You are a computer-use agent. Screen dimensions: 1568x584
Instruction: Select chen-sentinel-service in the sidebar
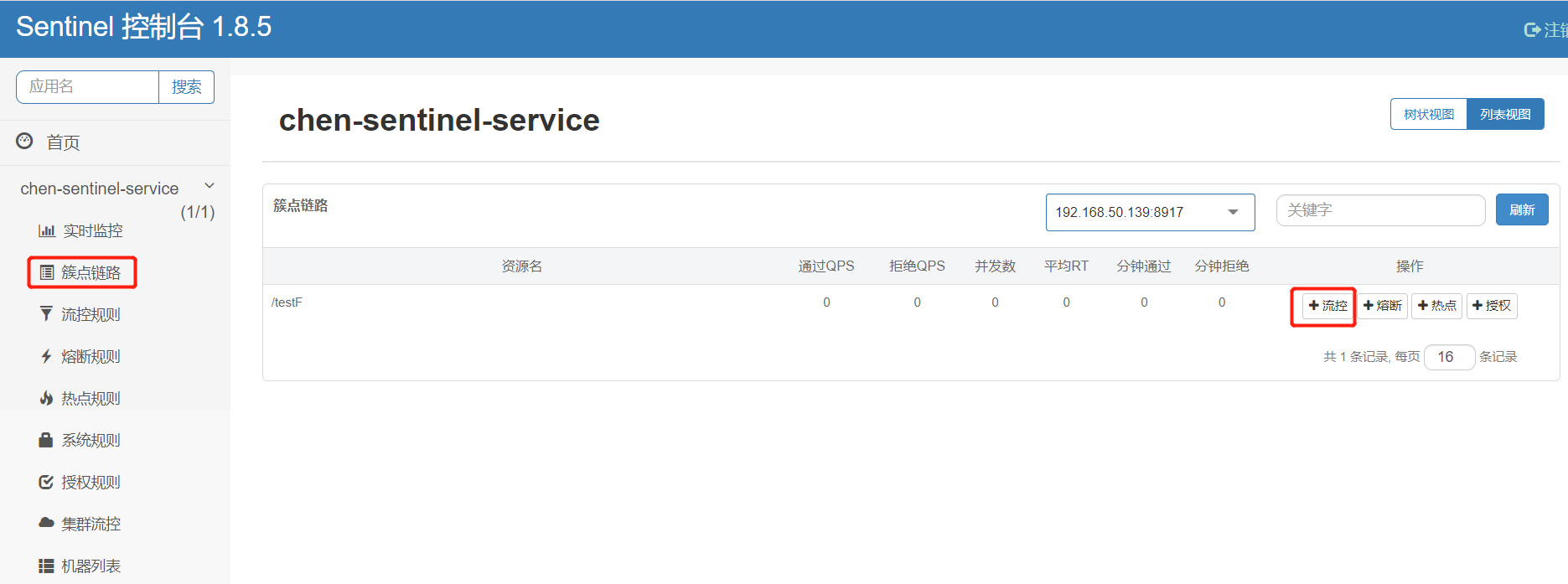coord(100,189)
